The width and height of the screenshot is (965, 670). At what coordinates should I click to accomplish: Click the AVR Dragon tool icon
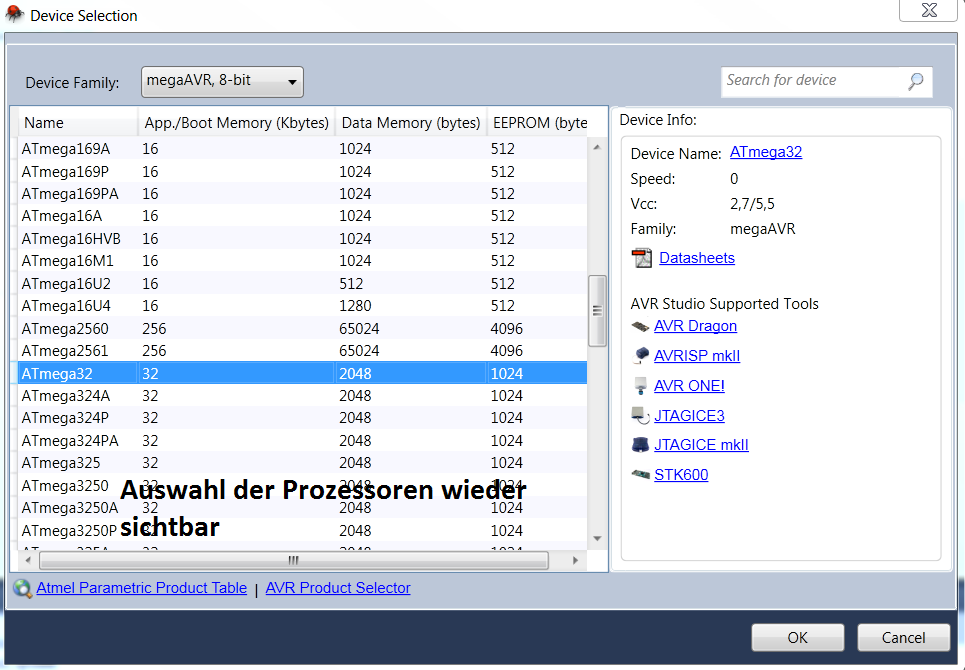click(x=641, y=326)
